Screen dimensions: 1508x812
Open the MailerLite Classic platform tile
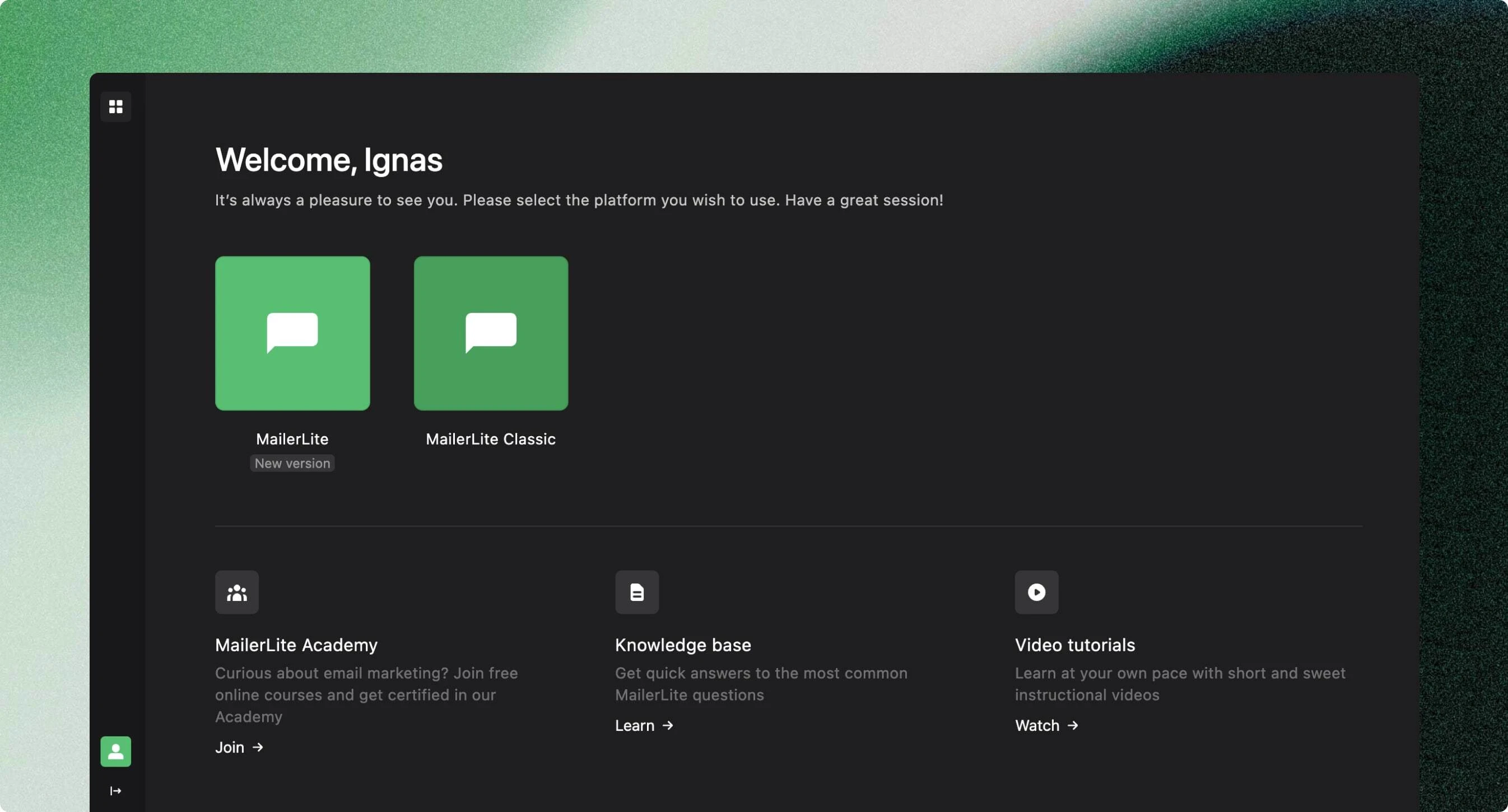pos(491,333)
